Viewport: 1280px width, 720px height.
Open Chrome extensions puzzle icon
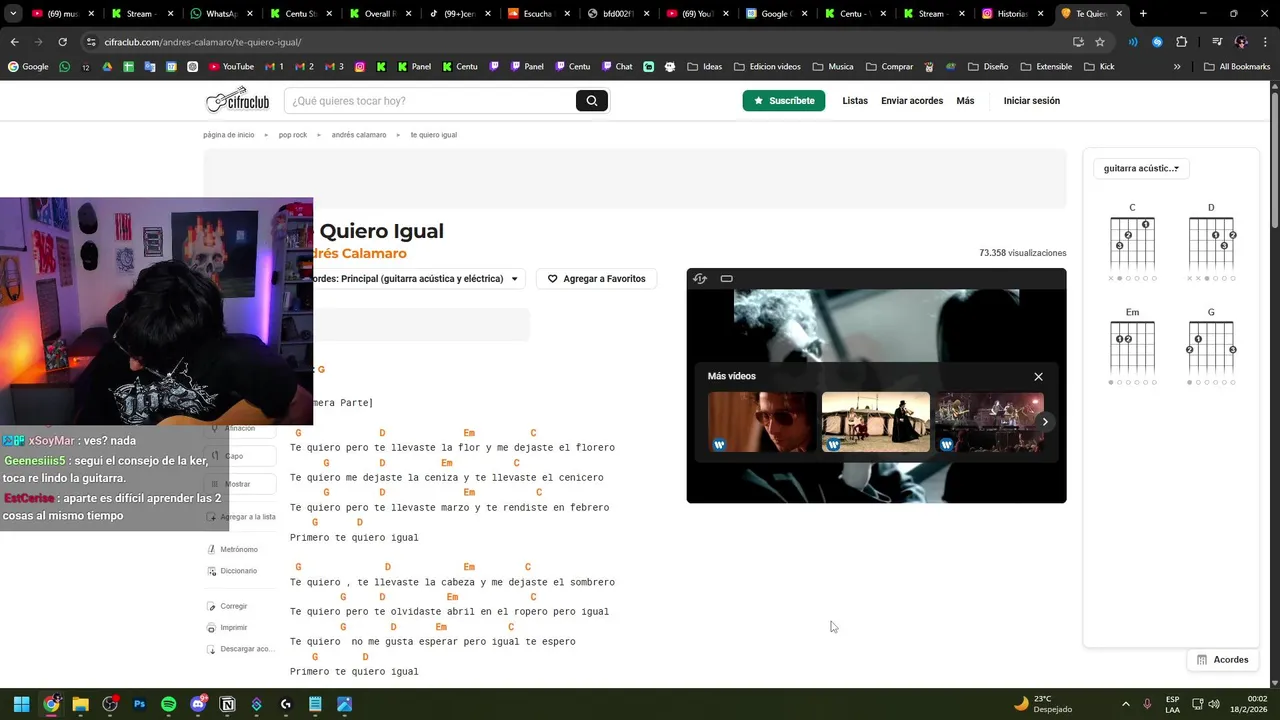coord(1182,42)
